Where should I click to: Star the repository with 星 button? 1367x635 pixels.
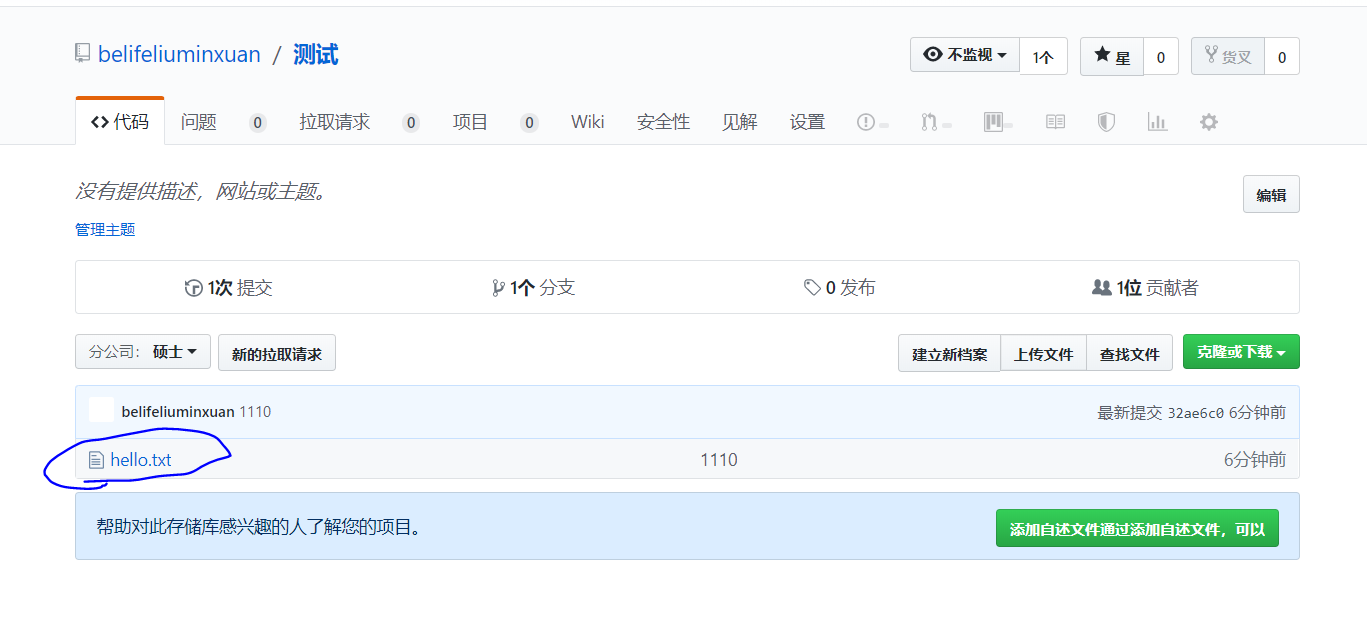pos(1112,57)
